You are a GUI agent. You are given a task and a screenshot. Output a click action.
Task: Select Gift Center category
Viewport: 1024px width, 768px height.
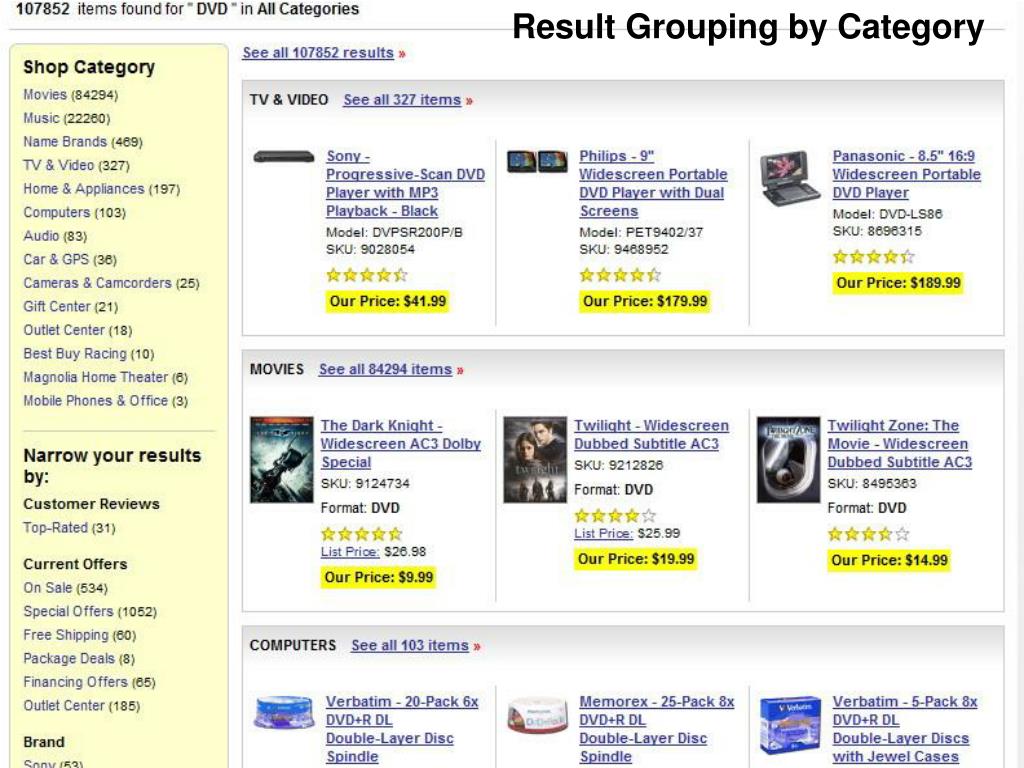pyautogui.click(x=71, y=306)
